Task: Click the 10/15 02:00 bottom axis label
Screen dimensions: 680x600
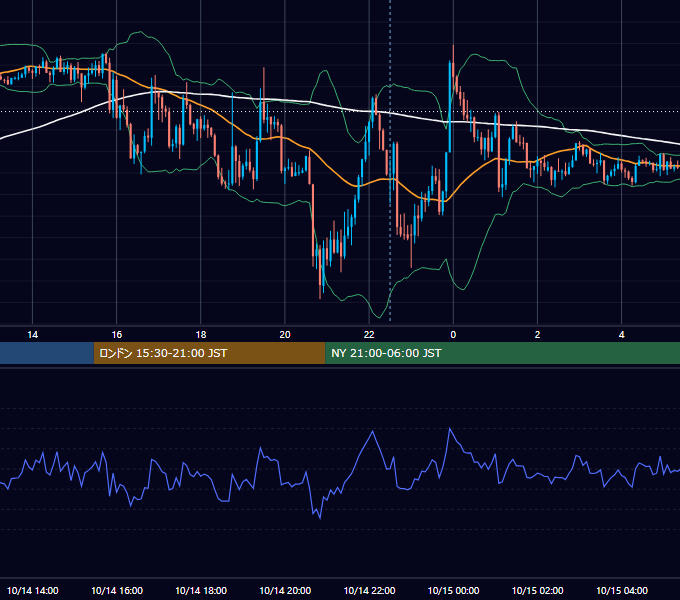Action: click(537, 590)
